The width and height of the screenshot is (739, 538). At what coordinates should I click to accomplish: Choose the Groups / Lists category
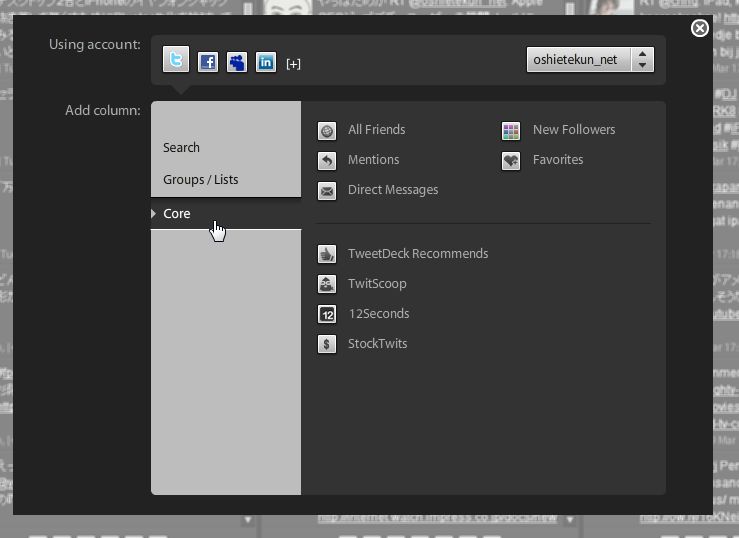pyautogui.click(x=201, y=179)
